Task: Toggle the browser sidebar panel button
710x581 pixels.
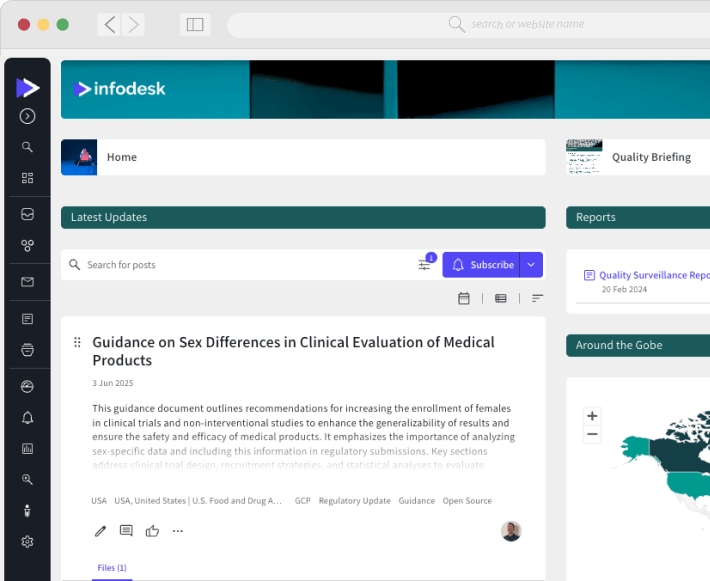Action: (195, 24)
